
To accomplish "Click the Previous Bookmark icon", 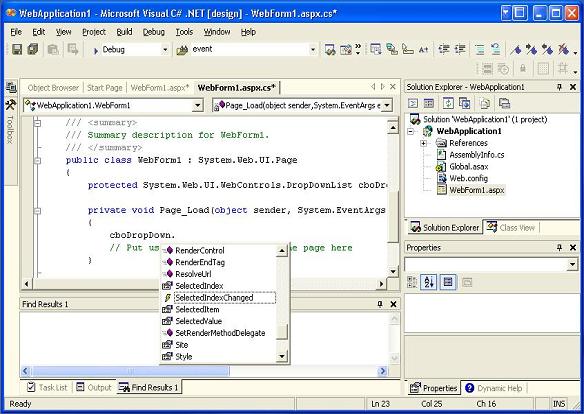I will click(547, 49).
